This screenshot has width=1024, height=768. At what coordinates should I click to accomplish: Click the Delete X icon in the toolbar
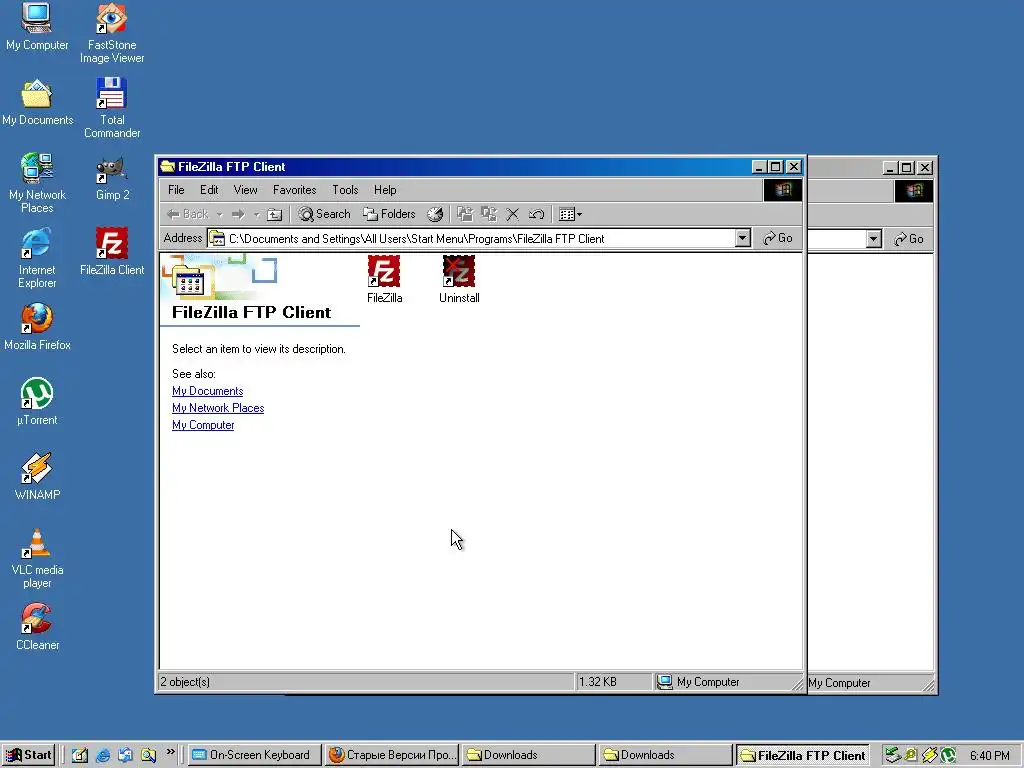click(x=513, y=214)
